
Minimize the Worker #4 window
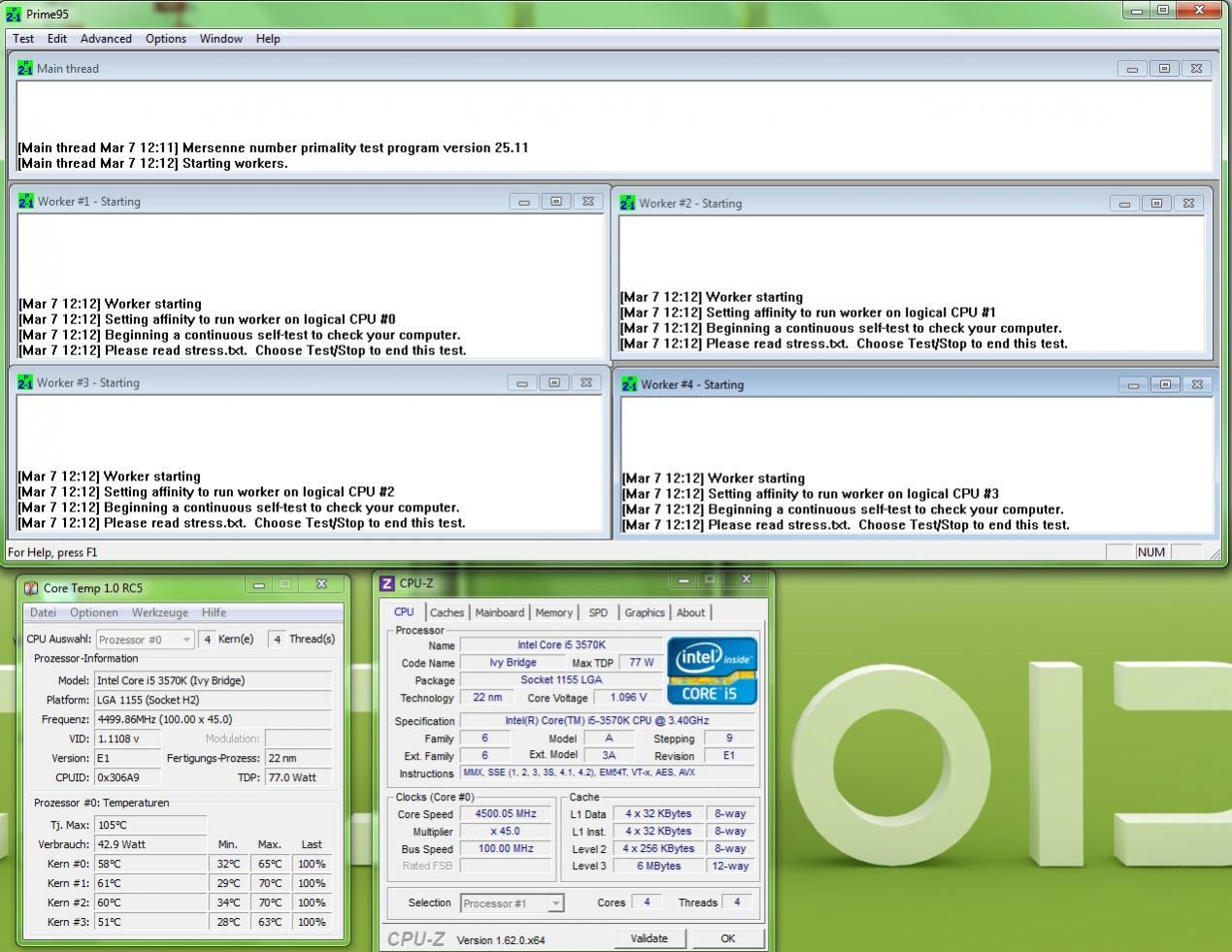[x=1133, y=385]
